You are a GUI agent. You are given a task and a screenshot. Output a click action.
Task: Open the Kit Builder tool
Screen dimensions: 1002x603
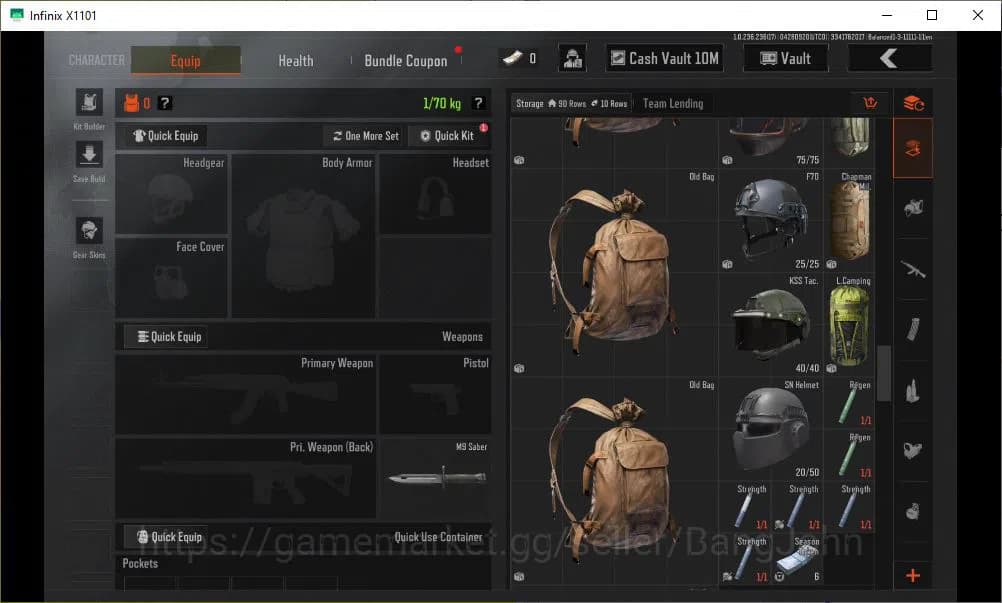click(x=88, y=105)
